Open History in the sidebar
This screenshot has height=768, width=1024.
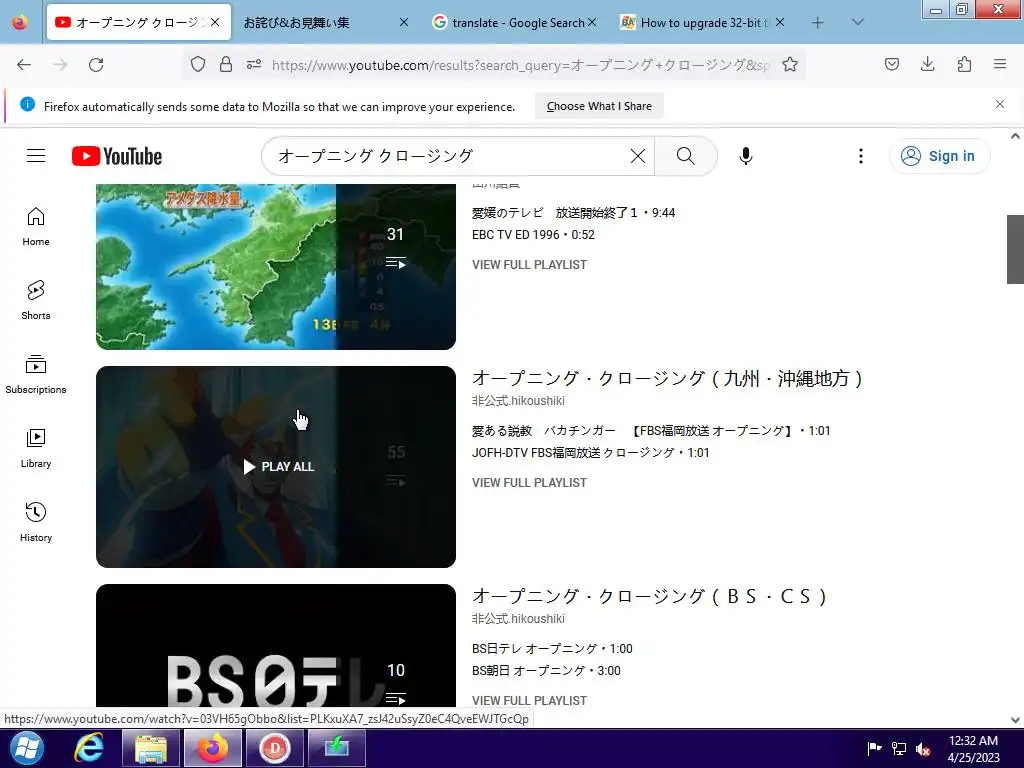36,522
